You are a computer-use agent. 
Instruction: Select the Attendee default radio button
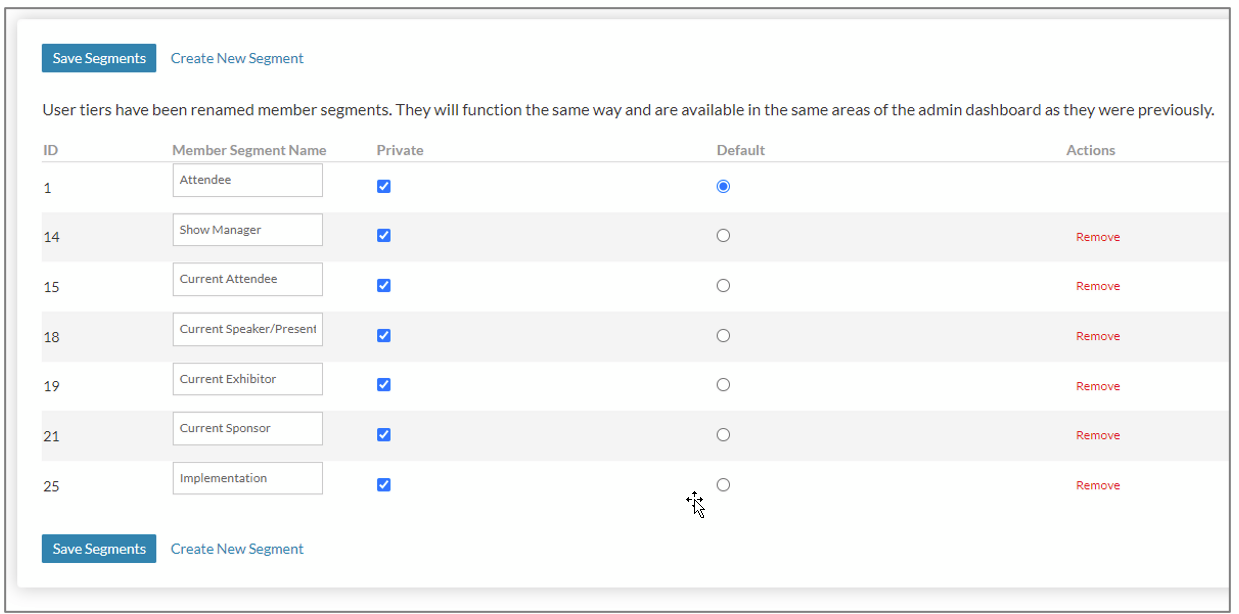pyautogui.click(x=723, y=186)
